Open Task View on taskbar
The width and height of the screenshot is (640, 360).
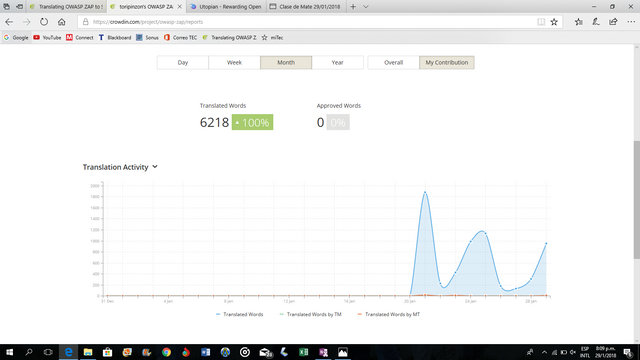pyautogui.click(x=48, y=352)
